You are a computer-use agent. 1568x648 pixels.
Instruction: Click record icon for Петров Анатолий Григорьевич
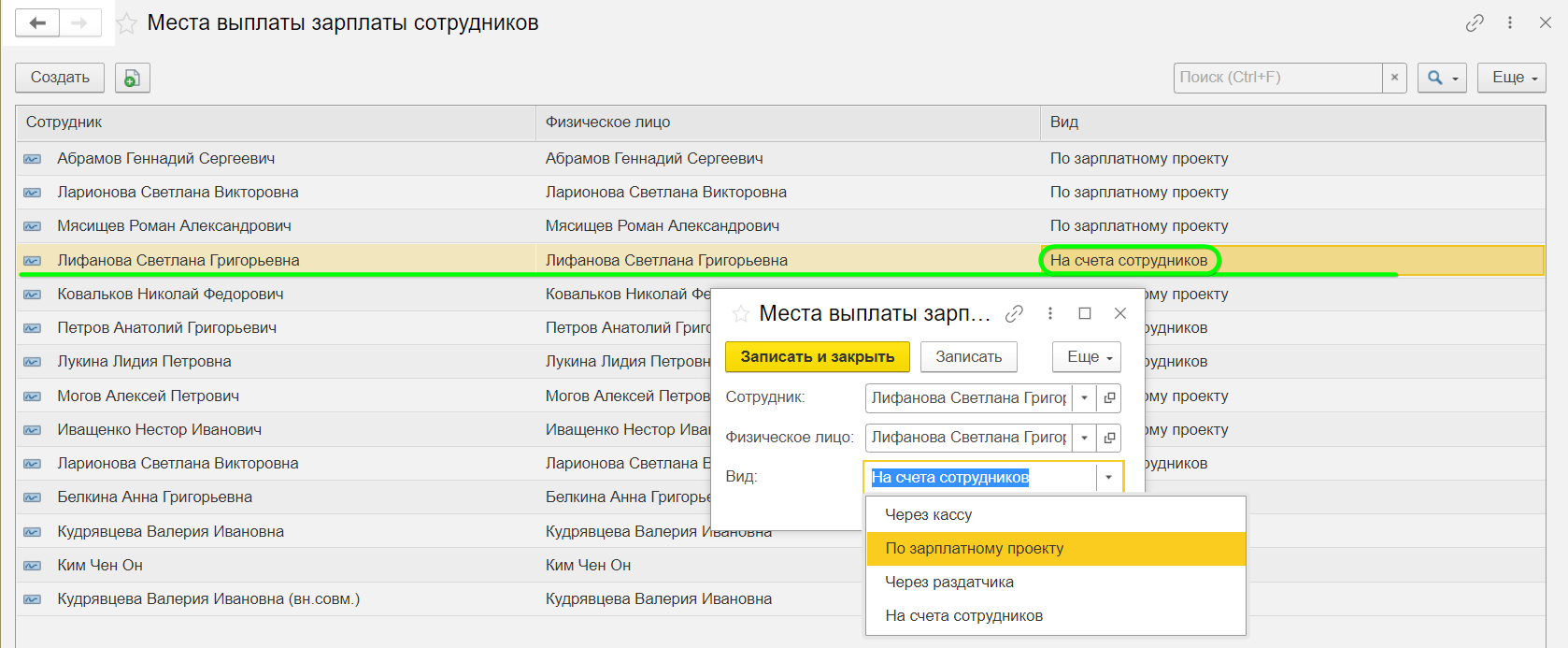tap(33, 328)
